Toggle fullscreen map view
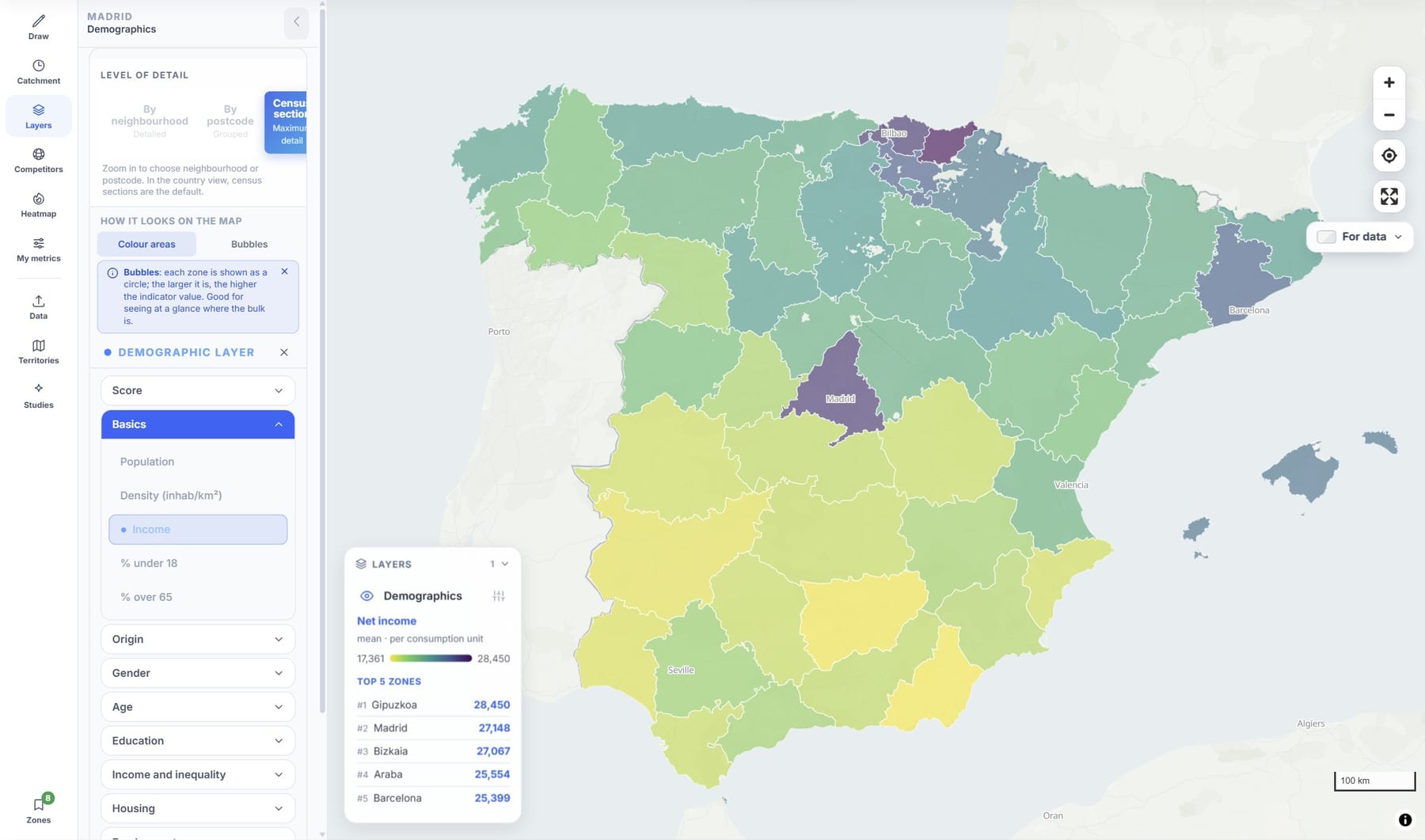Image resolution: width=1425 pixels, height=840 pixels. click(1389, 196)
